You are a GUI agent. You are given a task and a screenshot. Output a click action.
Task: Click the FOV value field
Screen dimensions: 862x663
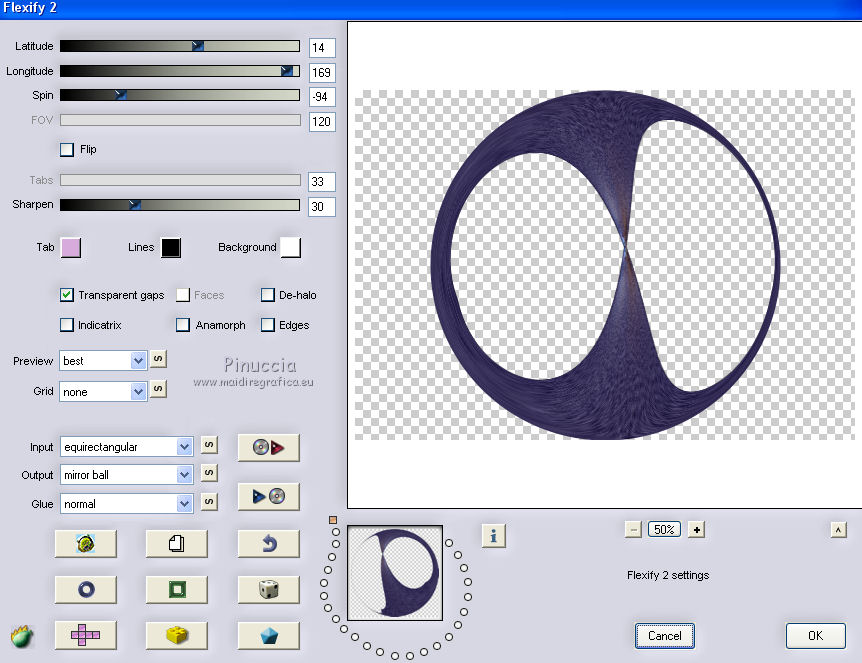pyautogui.click(x=322, y=121)
